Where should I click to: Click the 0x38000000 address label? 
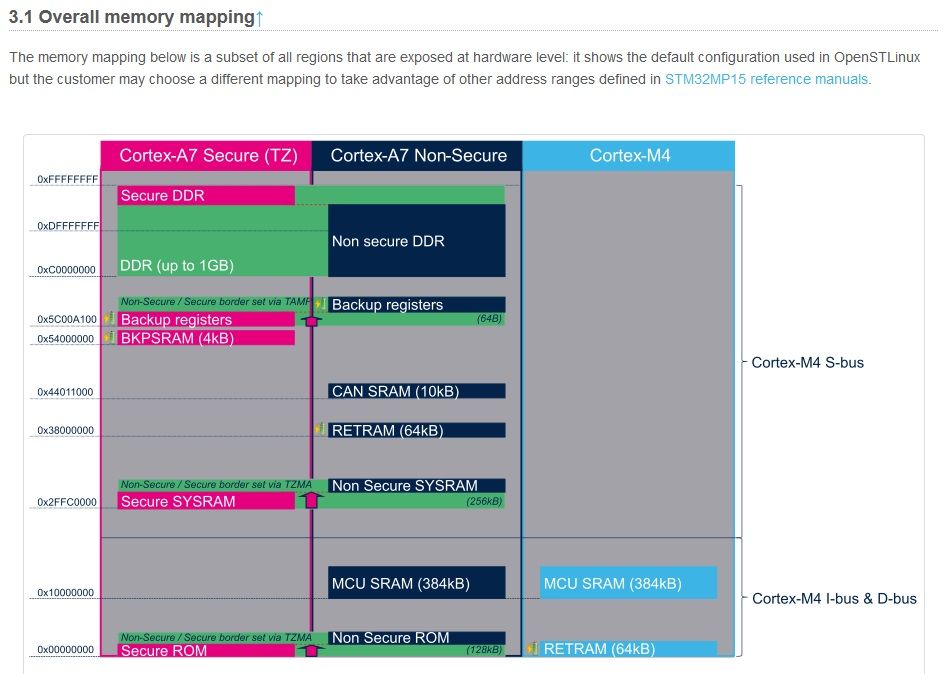66,430
